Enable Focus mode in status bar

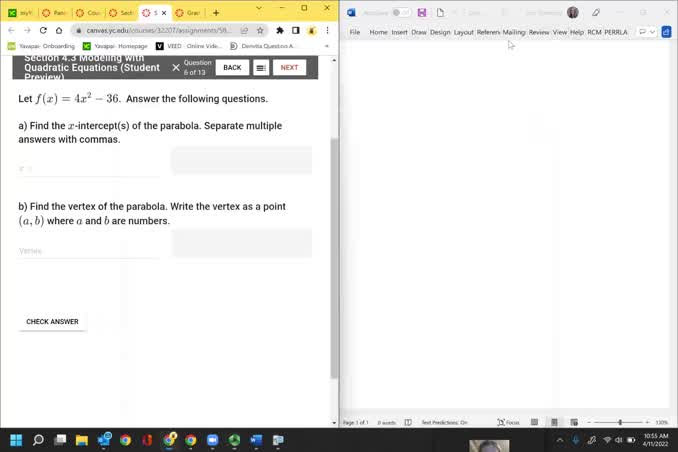click(507, 422)
